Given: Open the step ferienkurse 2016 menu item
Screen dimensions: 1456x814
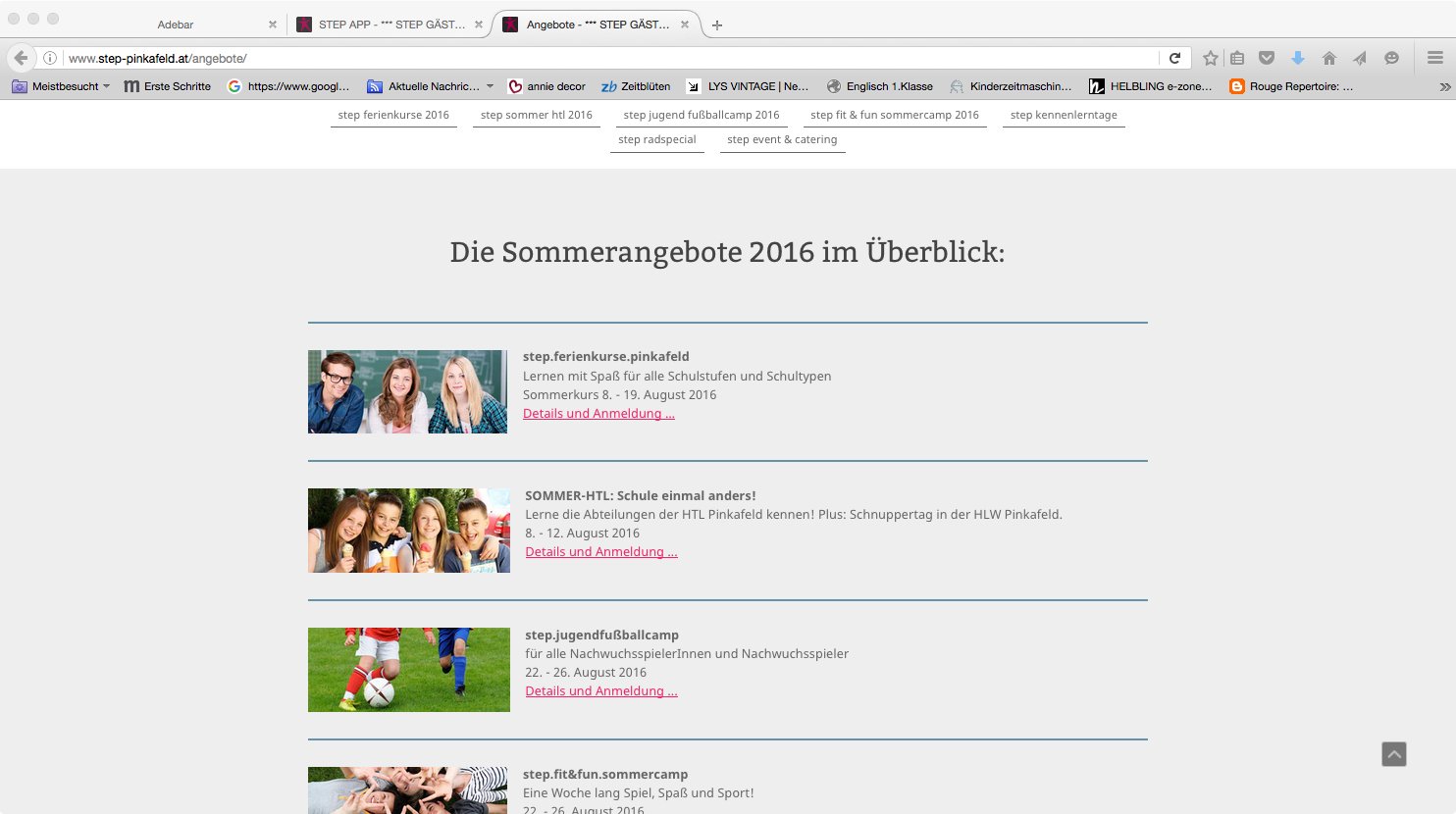Looking at the screenshot, I should (x=393, y=115).
